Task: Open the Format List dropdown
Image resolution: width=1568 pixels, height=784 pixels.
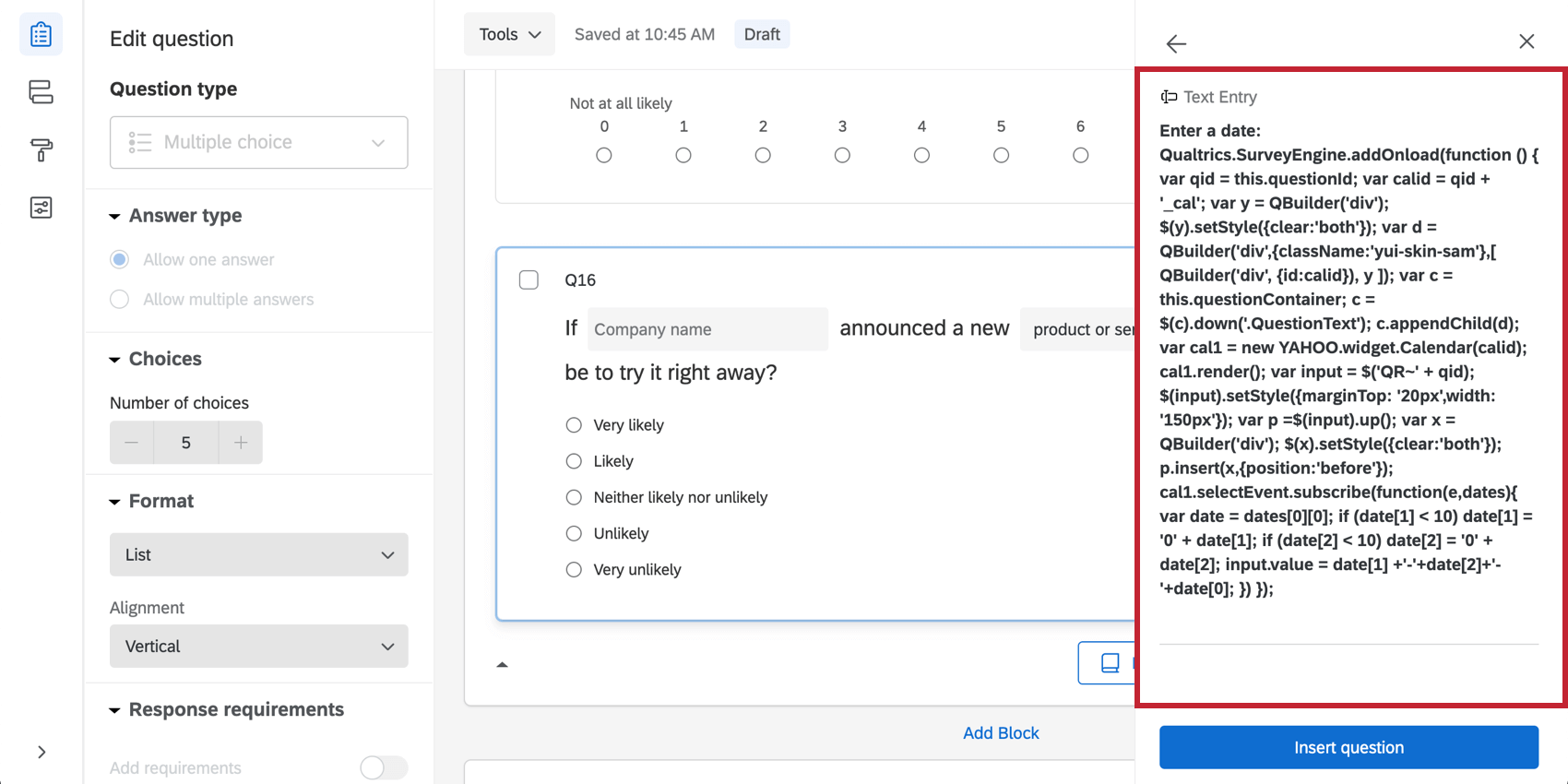Action: [258, 554]
